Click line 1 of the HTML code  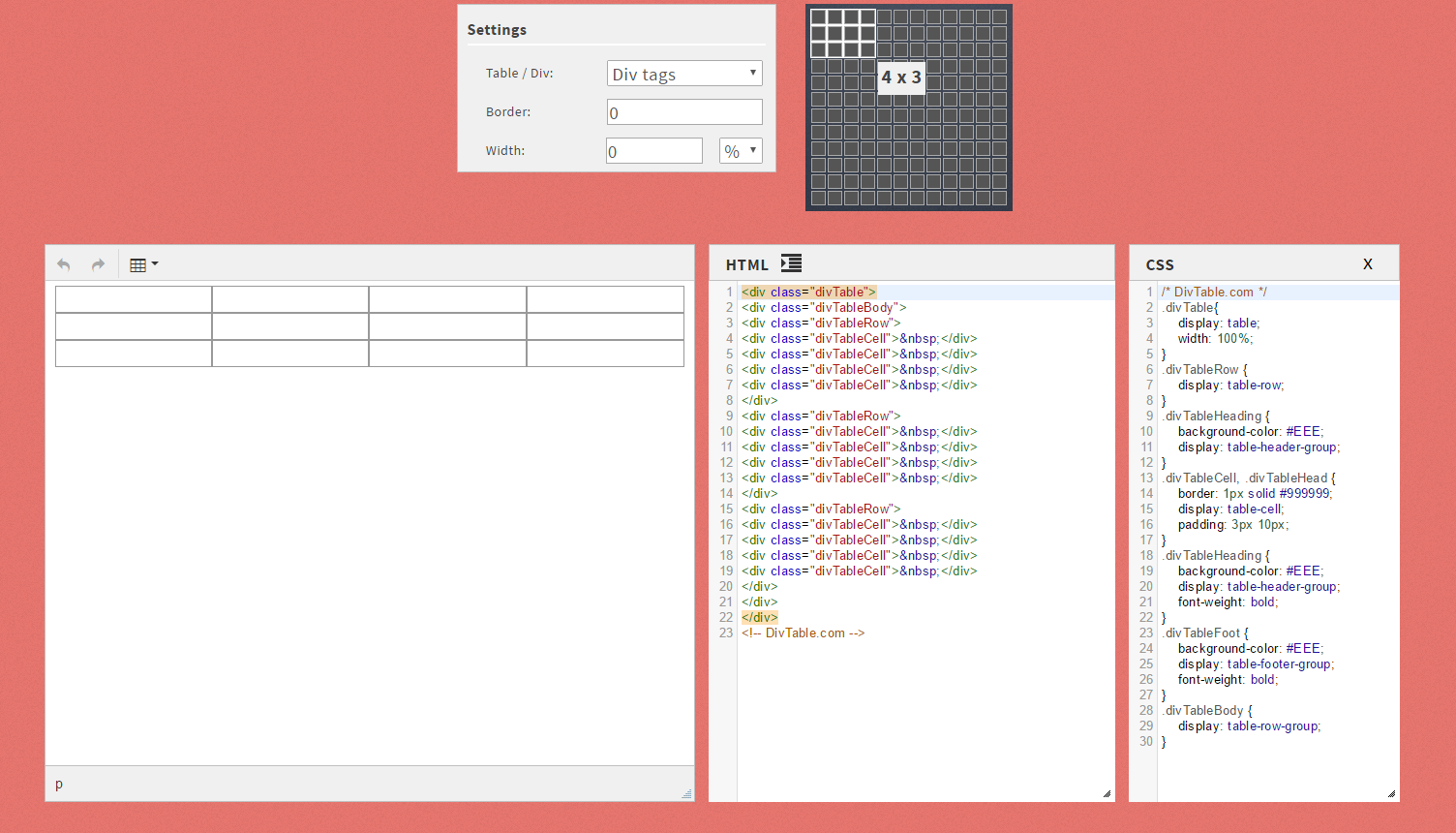pos(808,292)
